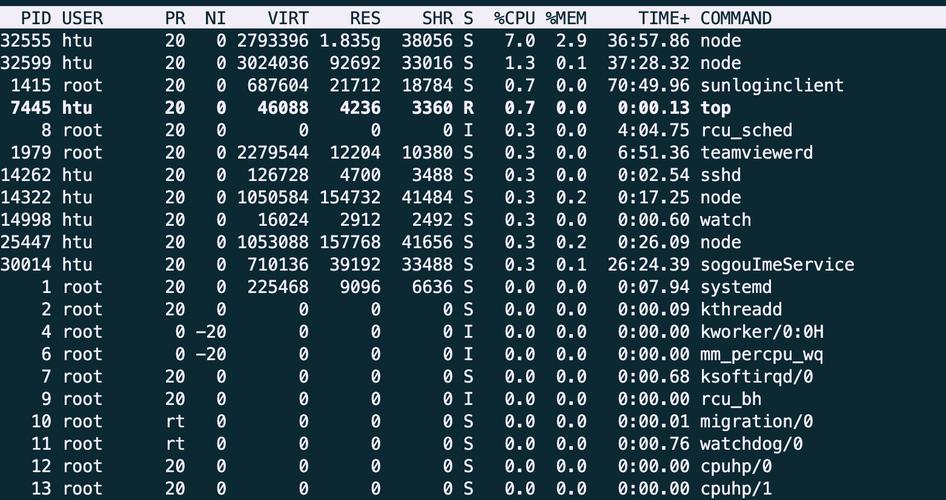Select the sogouImeService command entry

777,265
